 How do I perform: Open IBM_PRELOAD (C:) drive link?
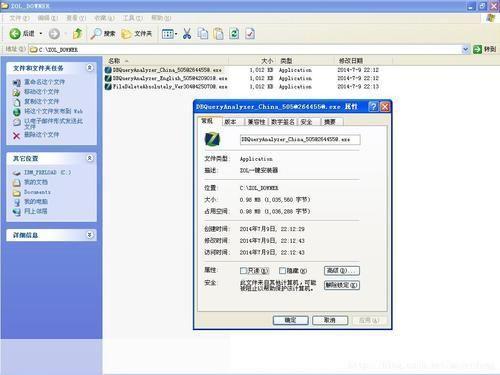[x=47, y=172]
